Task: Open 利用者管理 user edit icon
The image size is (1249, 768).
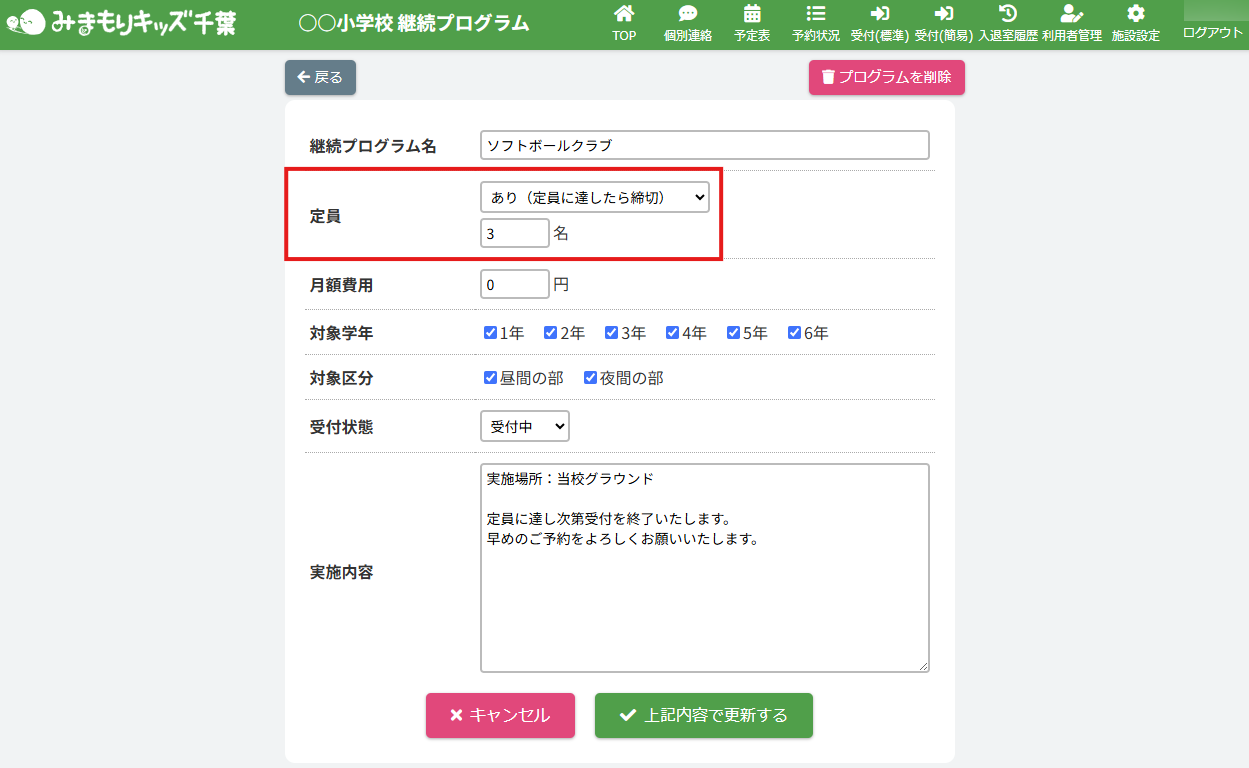Action: click(1071, 14)
